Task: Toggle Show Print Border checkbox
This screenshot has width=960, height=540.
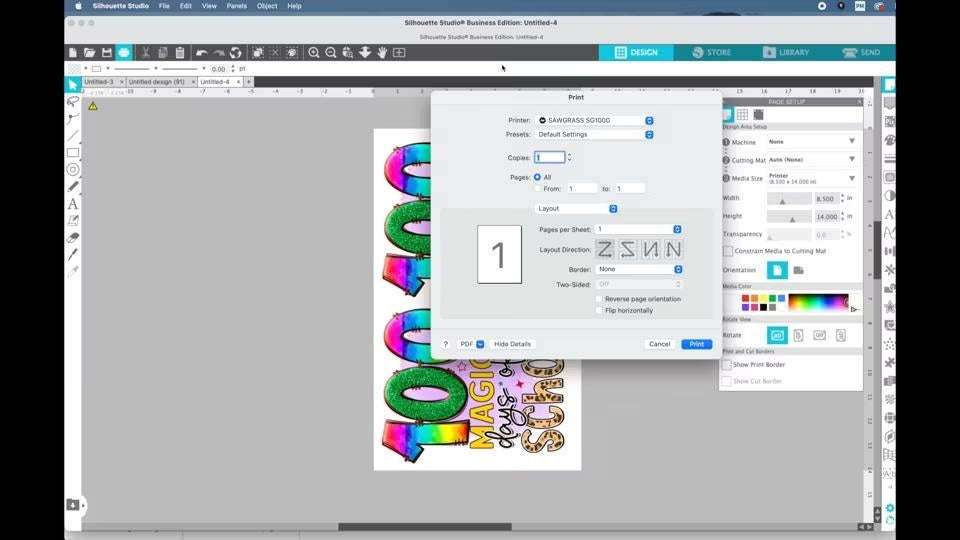Action: pyautogui.click(x=727, y=365)
